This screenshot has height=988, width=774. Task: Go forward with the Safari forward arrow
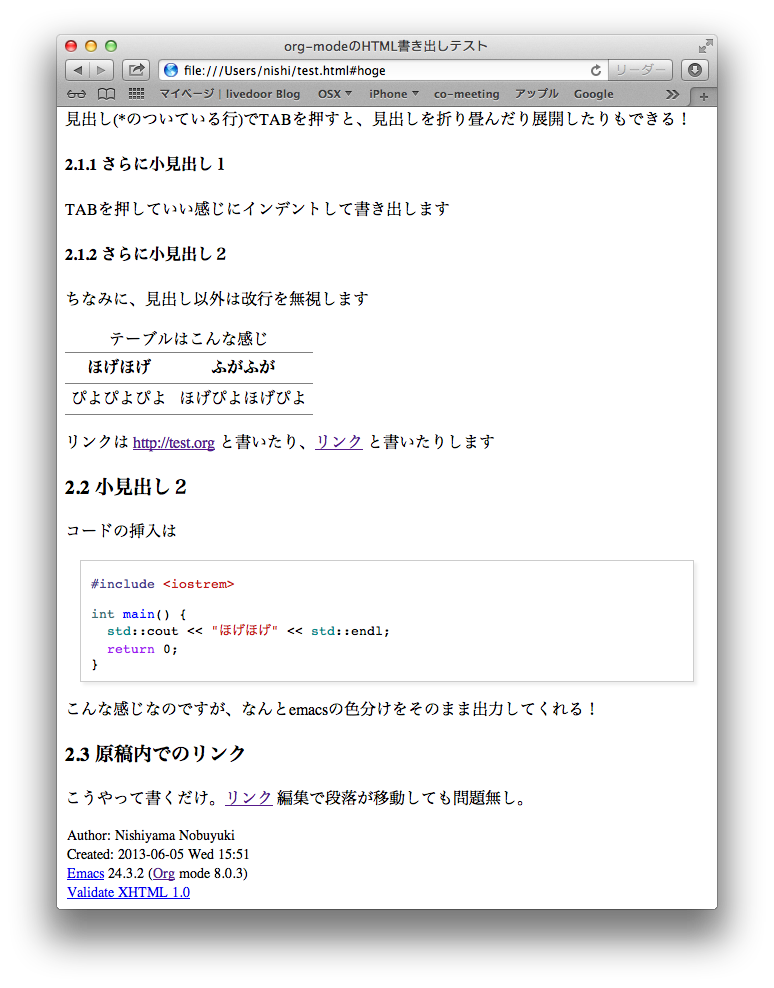101,70
